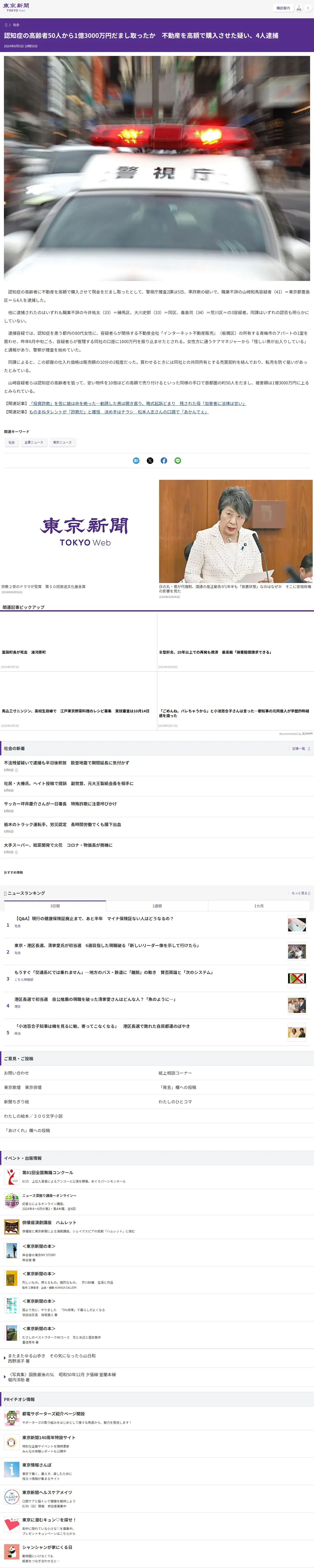314x1568 pixels.
Task: Click 都電サポーターズ紹介ページ開設 icon
Action: (12, 1418)
